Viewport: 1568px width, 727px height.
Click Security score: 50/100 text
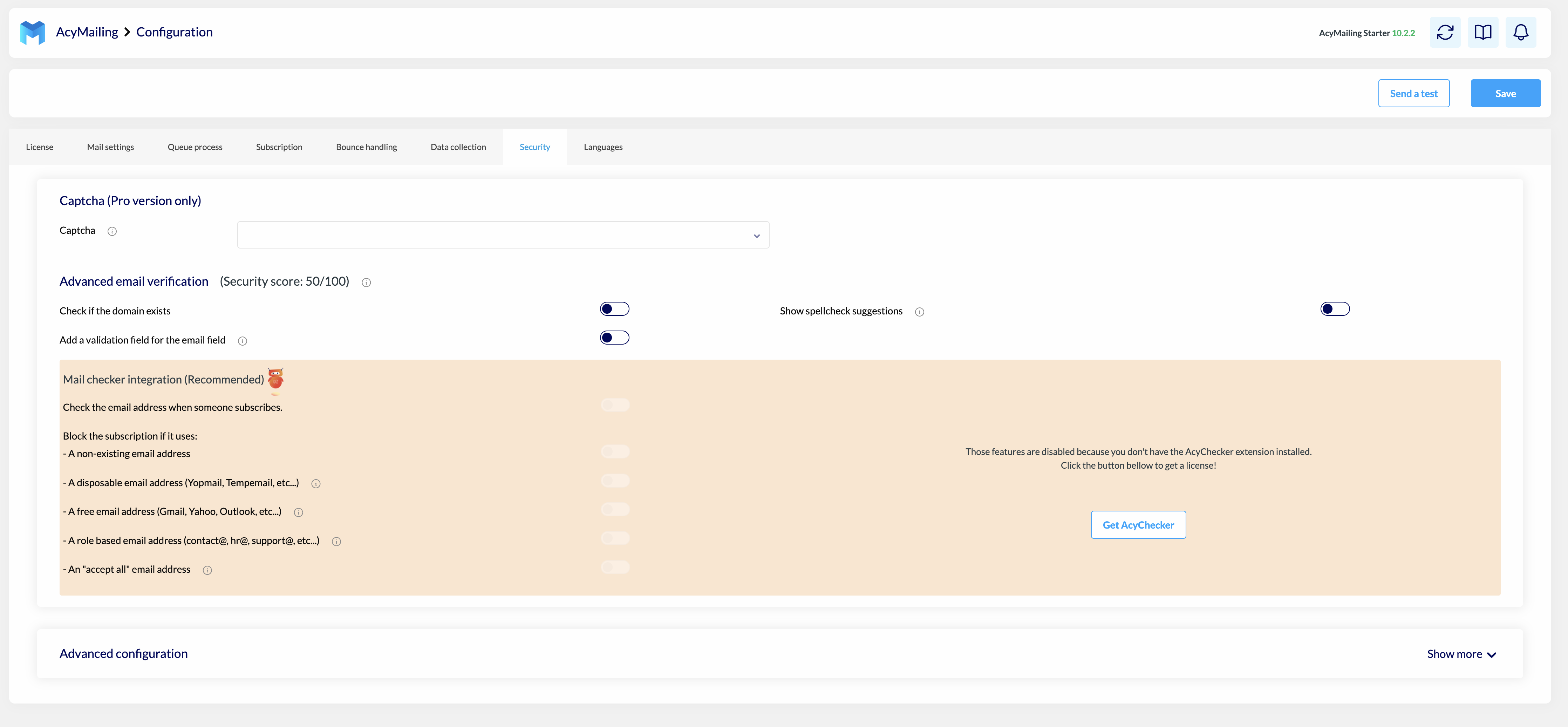pyautogui.click(x=284, y=281)
